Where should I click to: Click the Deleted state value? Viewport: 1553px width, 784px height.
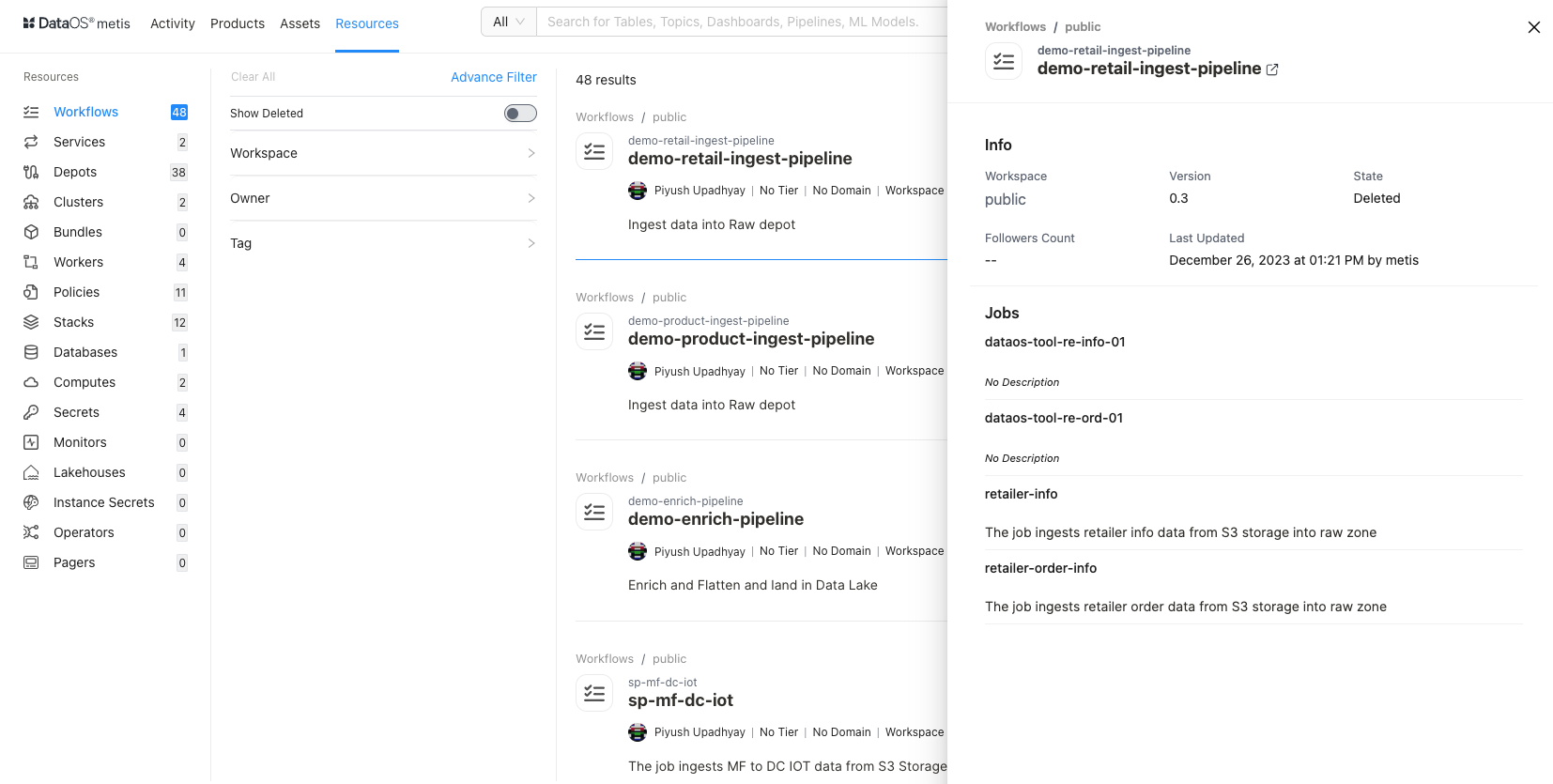tap(1376, 198)
